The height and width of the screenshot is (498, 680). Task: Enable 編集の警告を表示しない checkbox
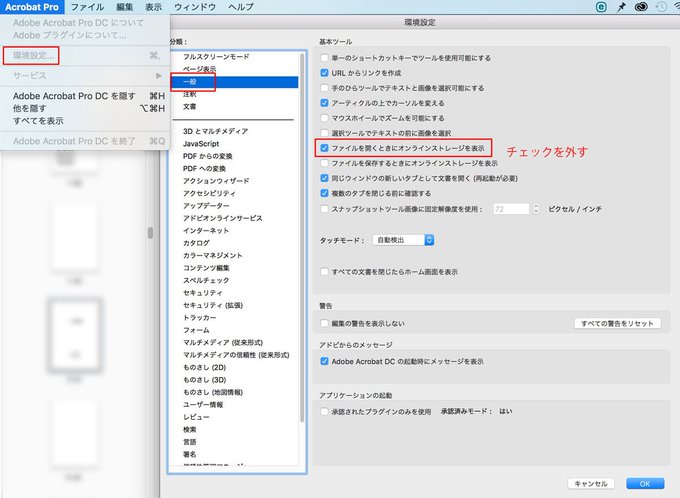pyautogui.click(x=324, y=323)
